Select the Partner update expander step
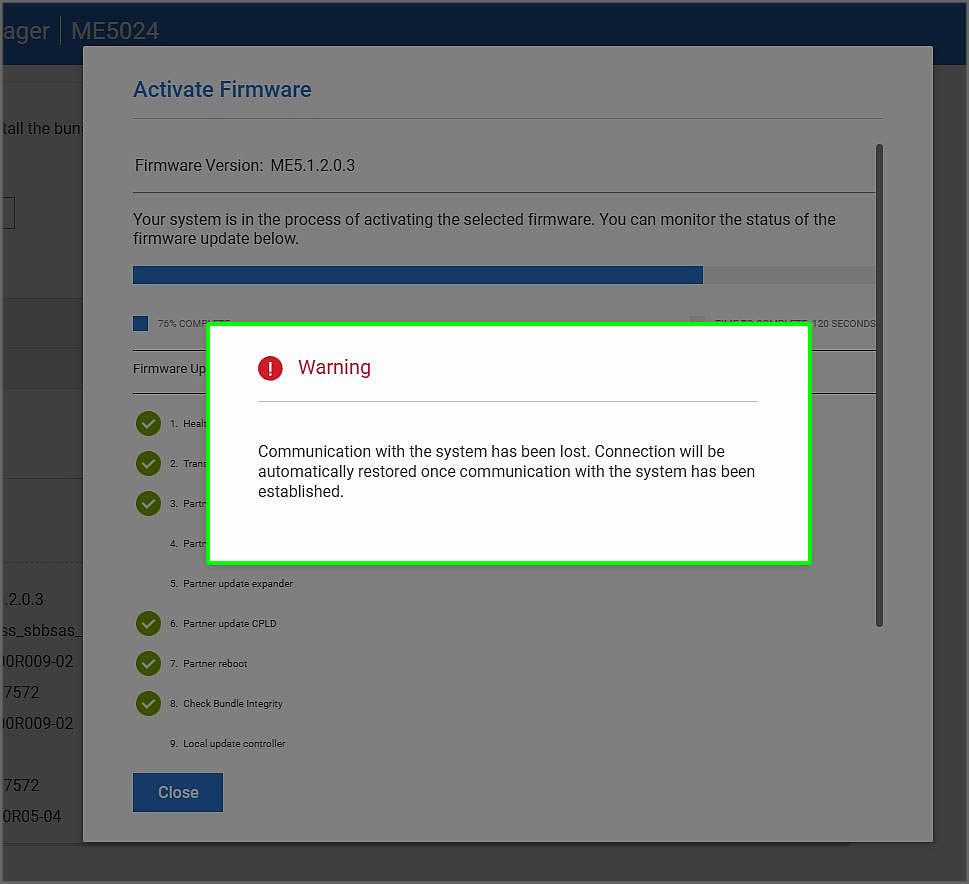Screen dimensions: 969x884 238,584
